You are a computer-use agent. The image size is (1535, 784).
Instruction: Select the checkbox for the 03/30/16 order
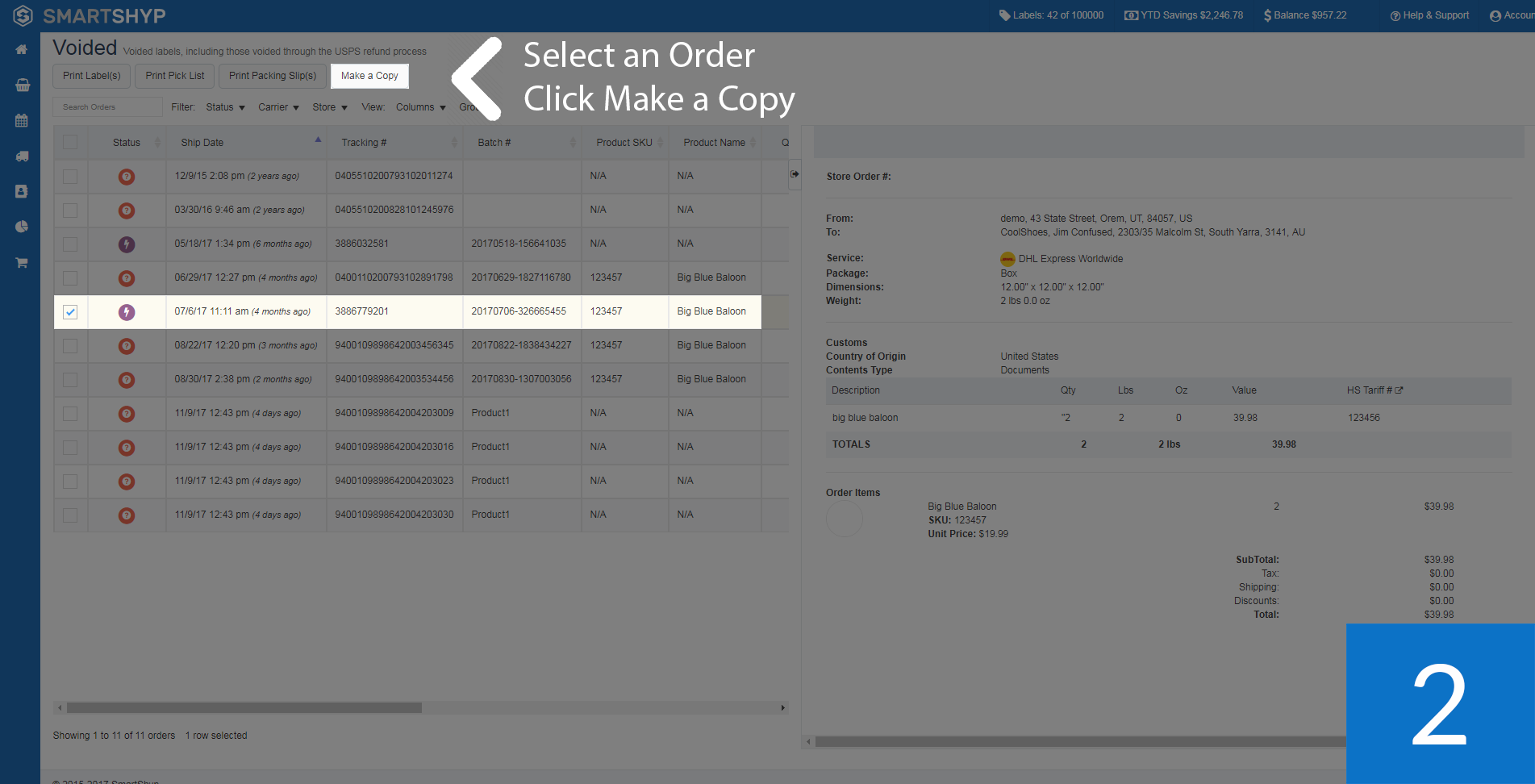pos(70,211)
